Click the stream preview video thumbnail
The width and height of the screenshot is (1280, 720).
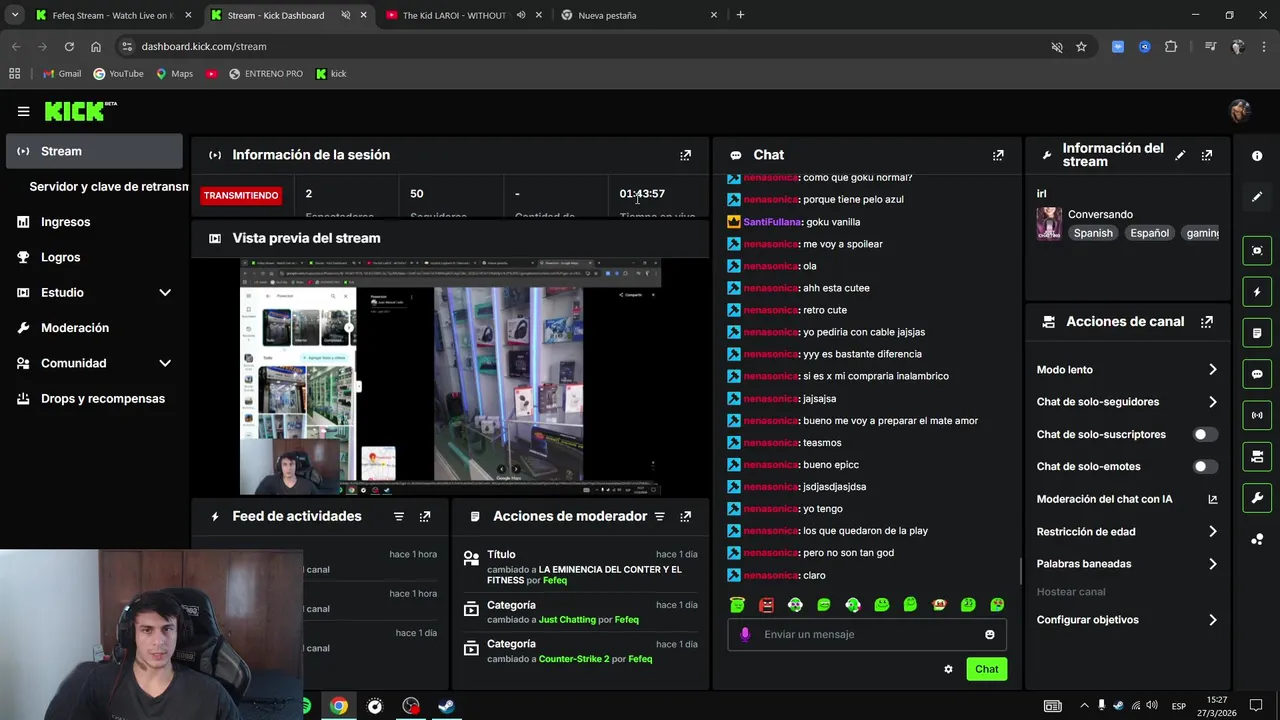coord(450,377)
